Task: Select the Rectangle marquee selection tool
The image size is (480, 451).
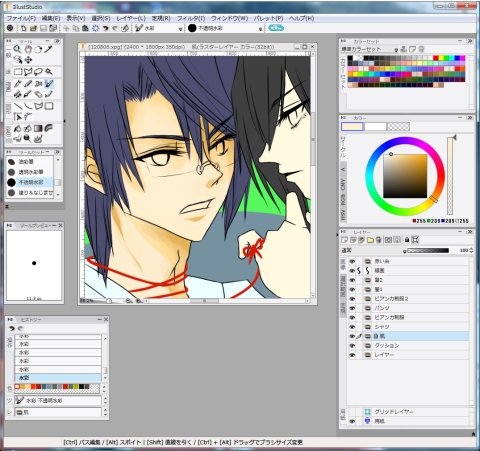Action: (18, 72)
